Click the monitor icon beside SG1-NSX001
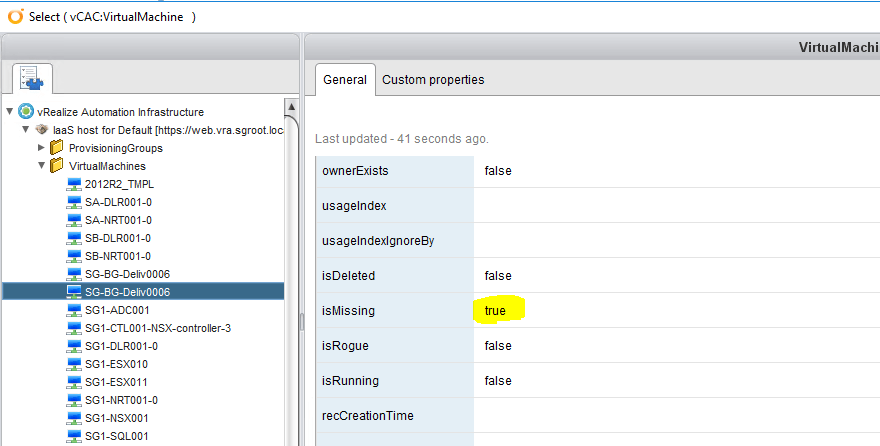The image size is (880, 446). [x=74, y=418]
